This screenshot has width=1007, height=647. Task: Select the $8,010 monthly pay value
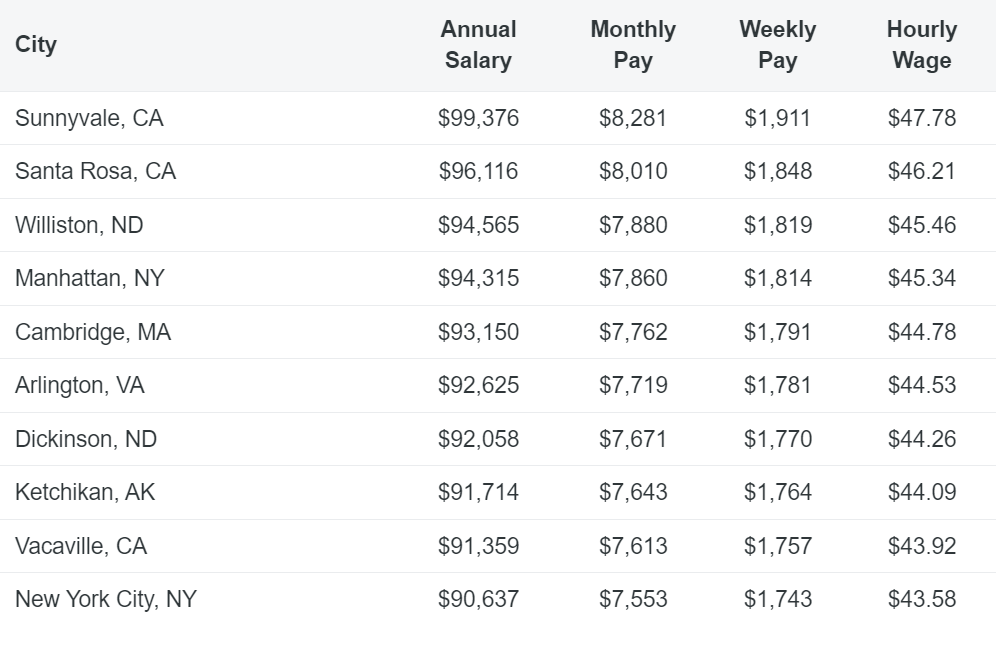(x=632, y=171)
